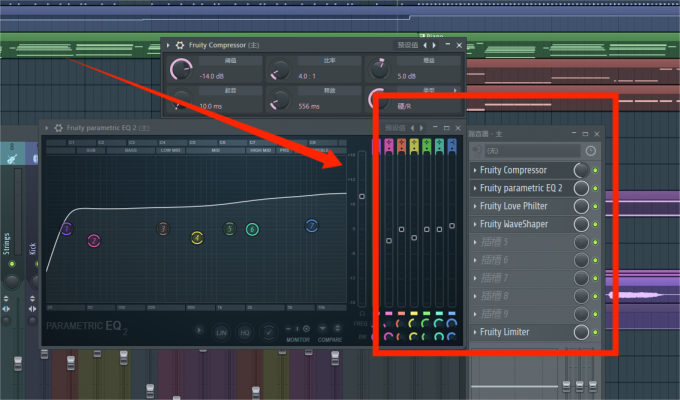
Task: Select EQ band 7 blue node
Action: [312, 226]
